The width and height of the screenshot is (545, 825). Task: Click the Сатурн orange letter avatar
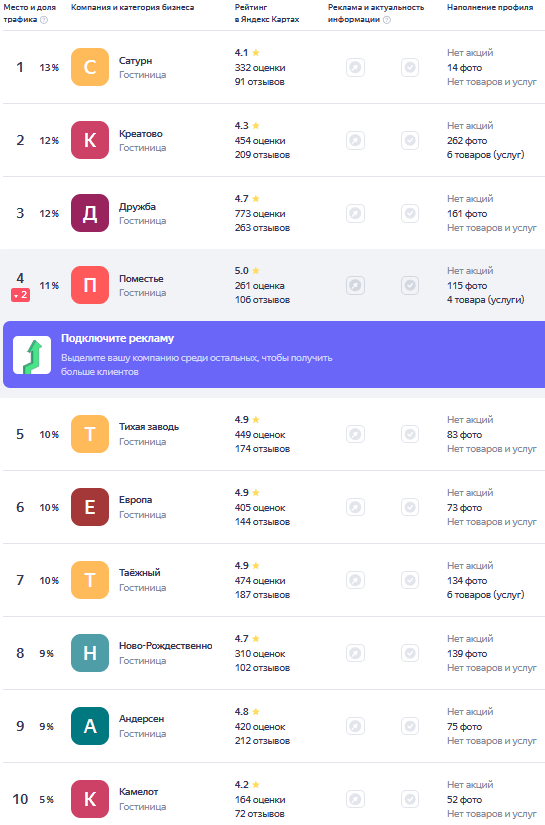(90, 67)
